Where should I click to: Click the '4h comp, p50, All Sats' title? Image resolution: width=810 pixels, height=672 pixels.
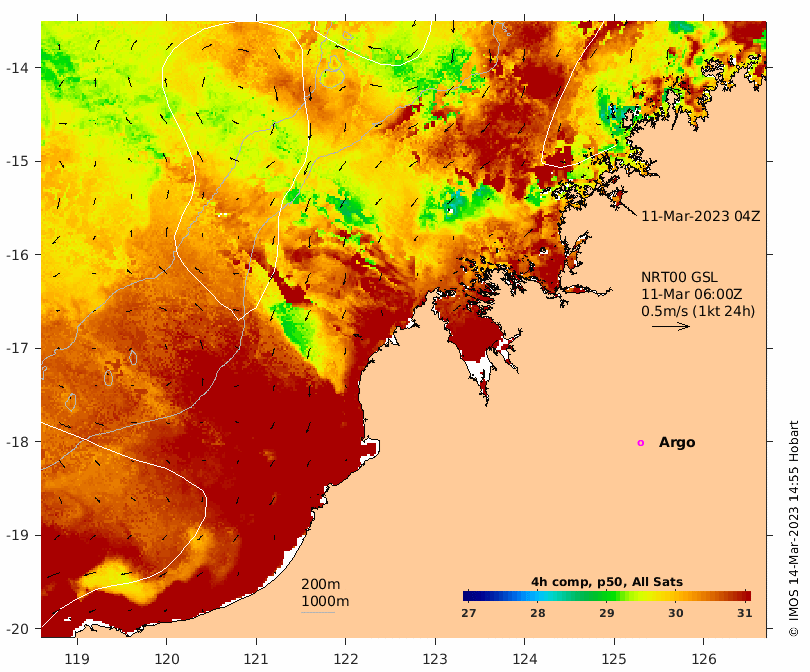pyautogui.click(x=607, y=582)
